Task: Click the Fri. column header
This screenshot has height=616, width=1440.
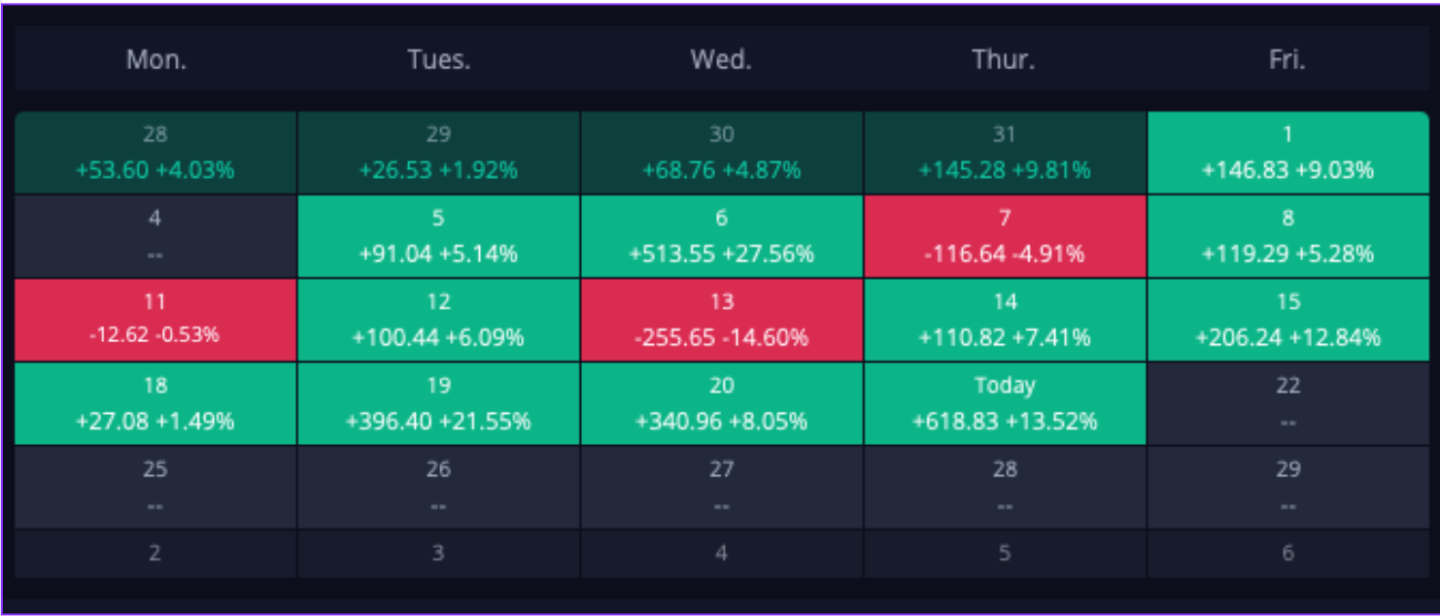Action: 1287,60
